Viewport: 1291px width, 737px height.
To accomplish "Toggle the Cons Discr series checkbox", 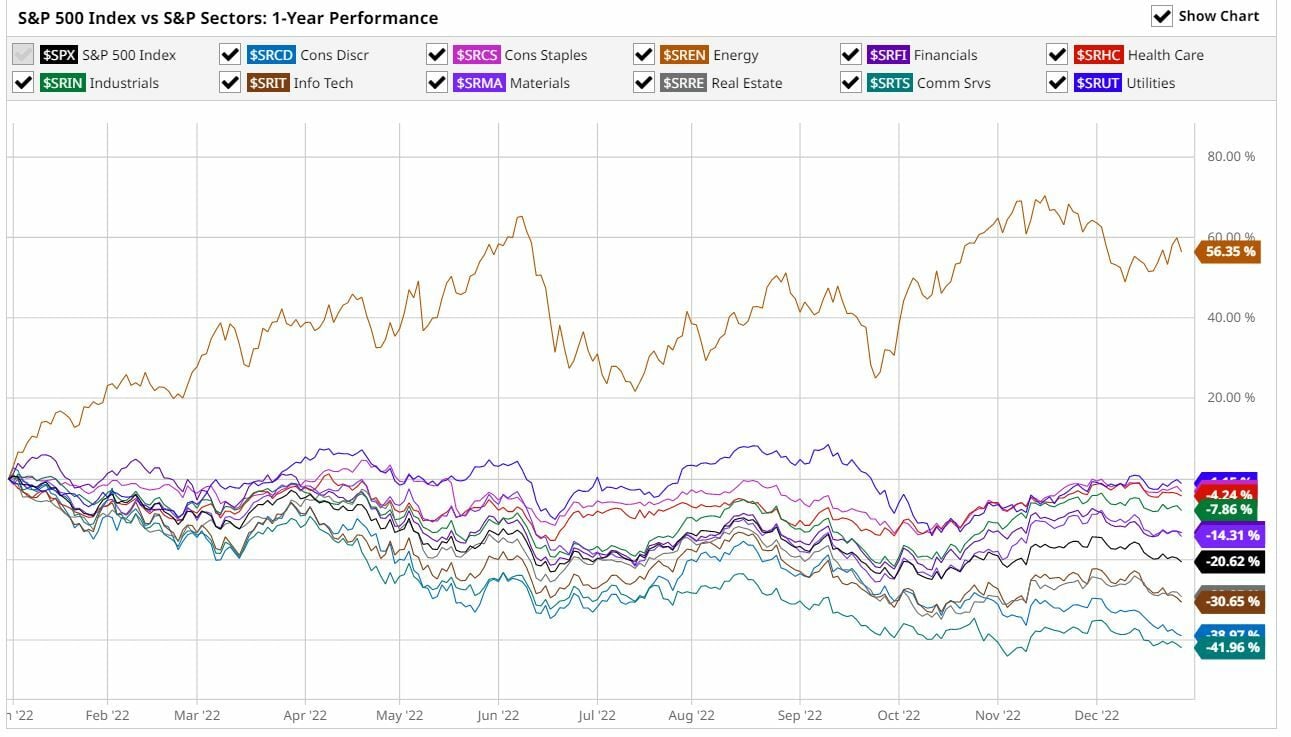I will 230,55.
